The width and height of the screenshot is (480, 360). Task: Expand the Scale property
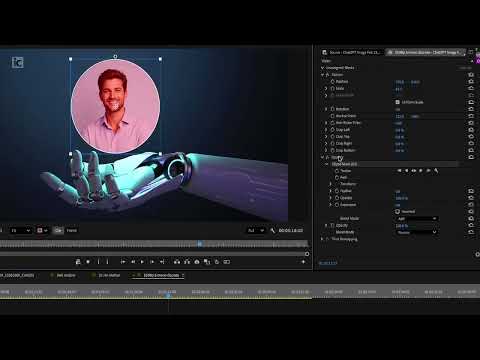click(326, 88)
